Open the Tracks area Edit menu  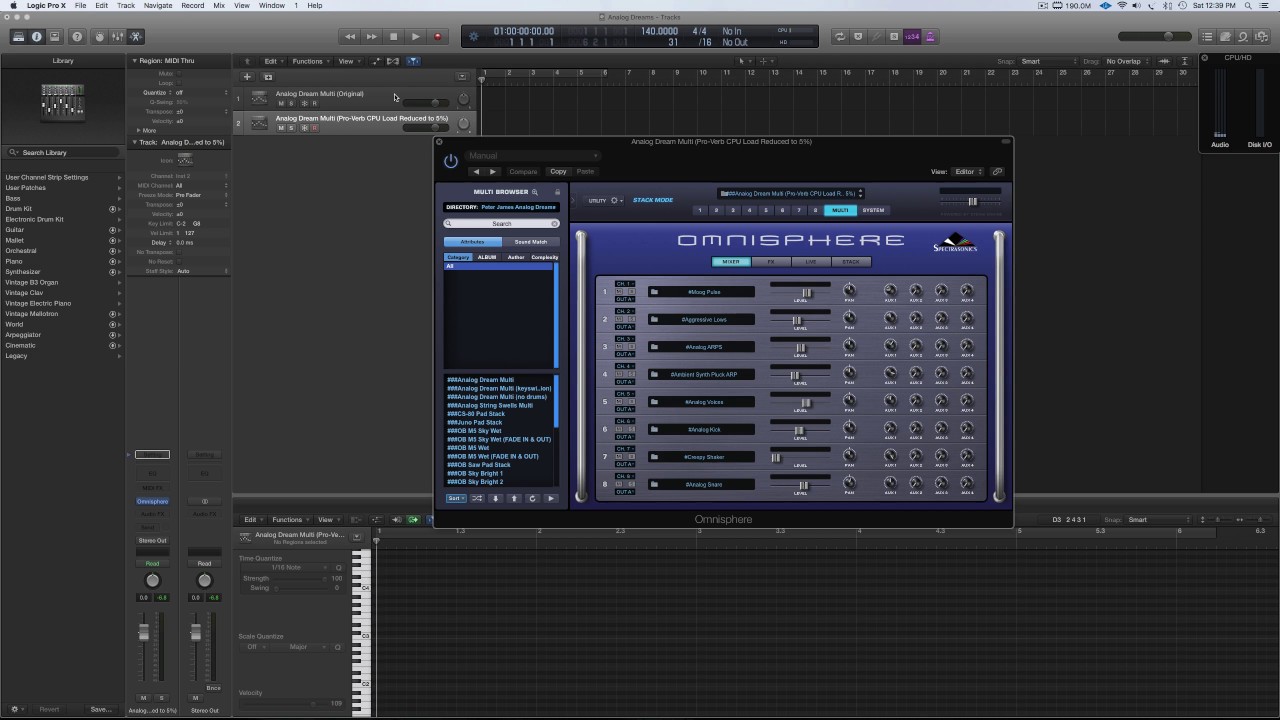pyautogui.click(x=273, y=61)
